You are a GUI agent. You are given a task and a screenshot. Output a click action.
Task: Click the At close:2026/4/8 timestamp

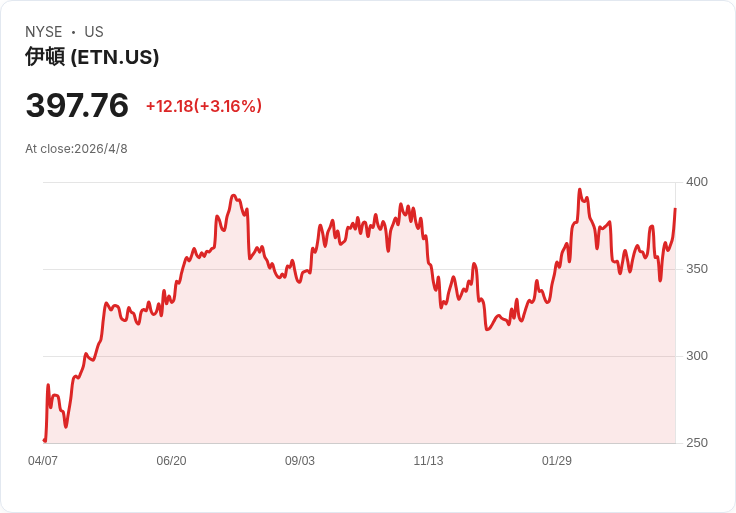76,149
